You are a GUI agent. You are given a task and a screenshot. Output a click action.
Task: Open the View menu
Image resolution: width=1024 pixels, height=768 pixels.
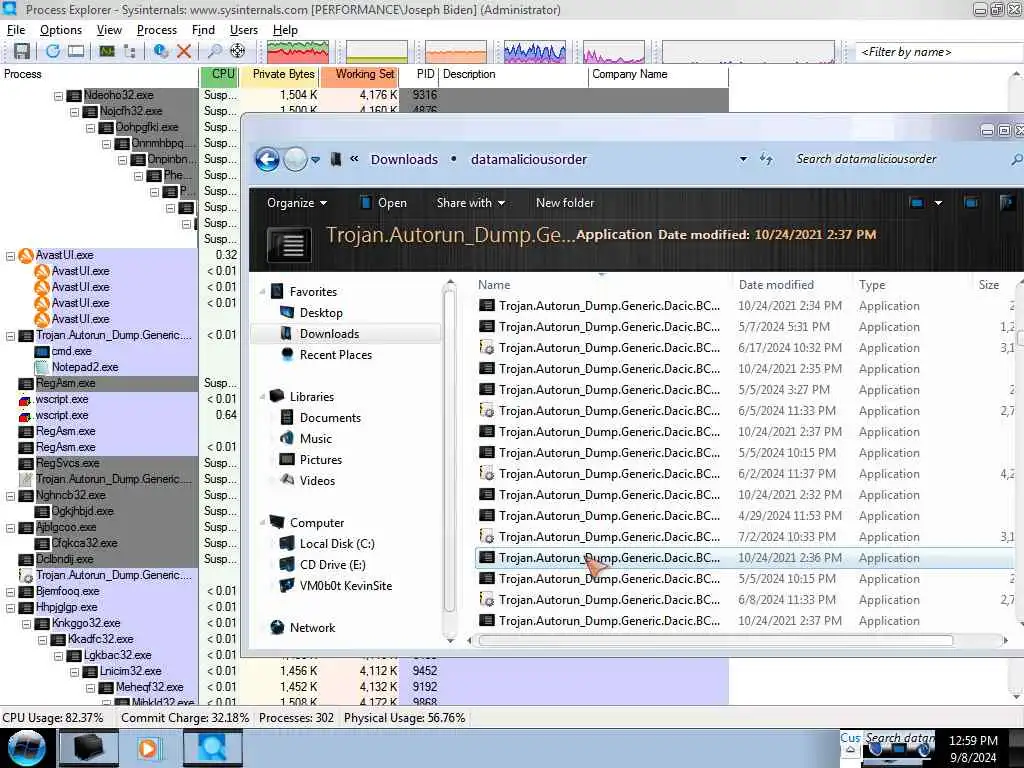[109, 30]
